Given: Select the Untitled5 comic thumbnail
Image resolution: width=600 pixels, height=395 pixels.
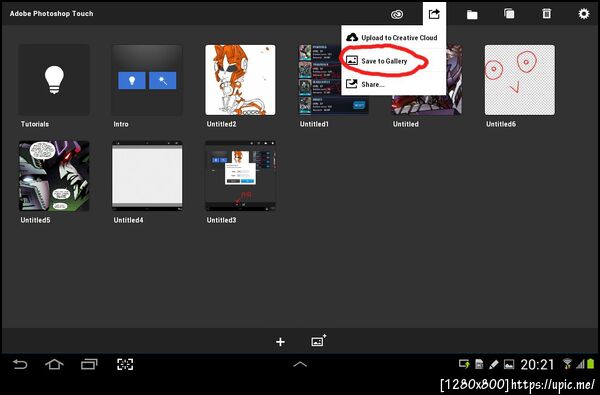Looking at the screenshot, I should 54,176.
